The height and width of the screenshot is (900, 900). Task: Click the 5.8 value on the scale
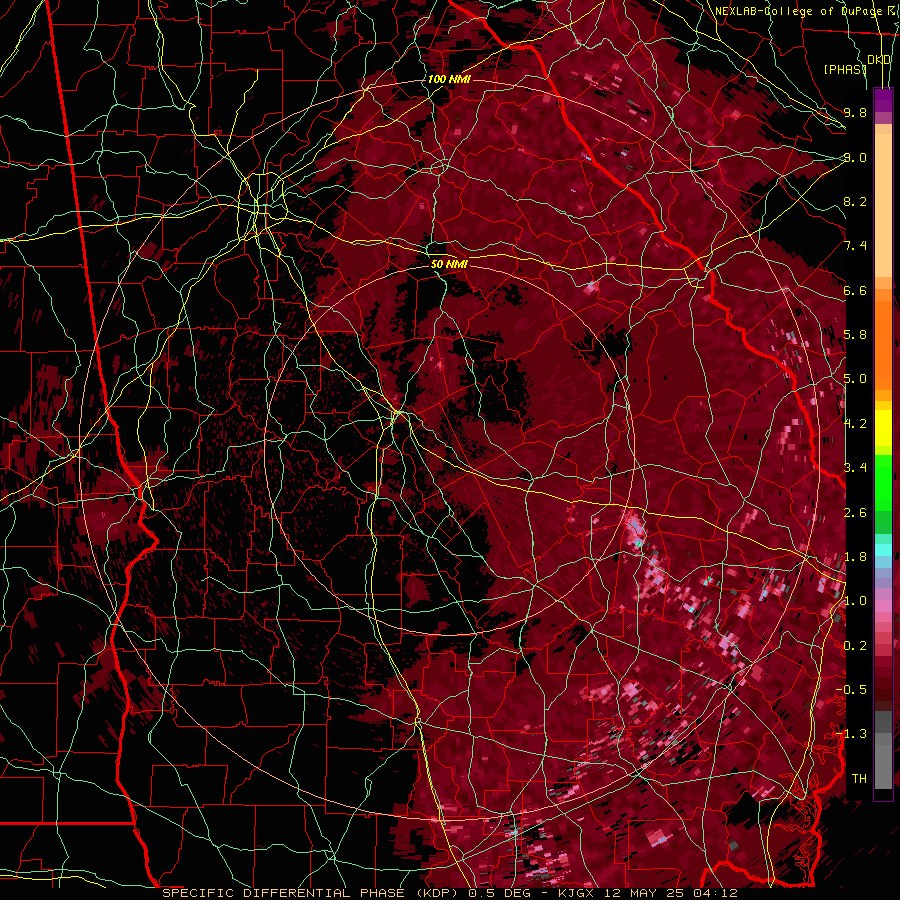pos(855,335)
